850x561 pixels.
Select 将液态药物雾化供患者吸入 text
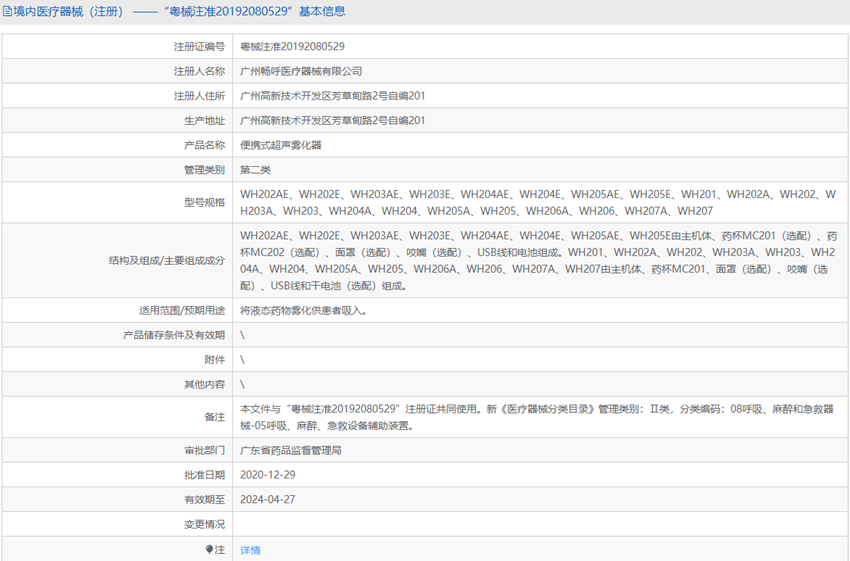(303, 311)
